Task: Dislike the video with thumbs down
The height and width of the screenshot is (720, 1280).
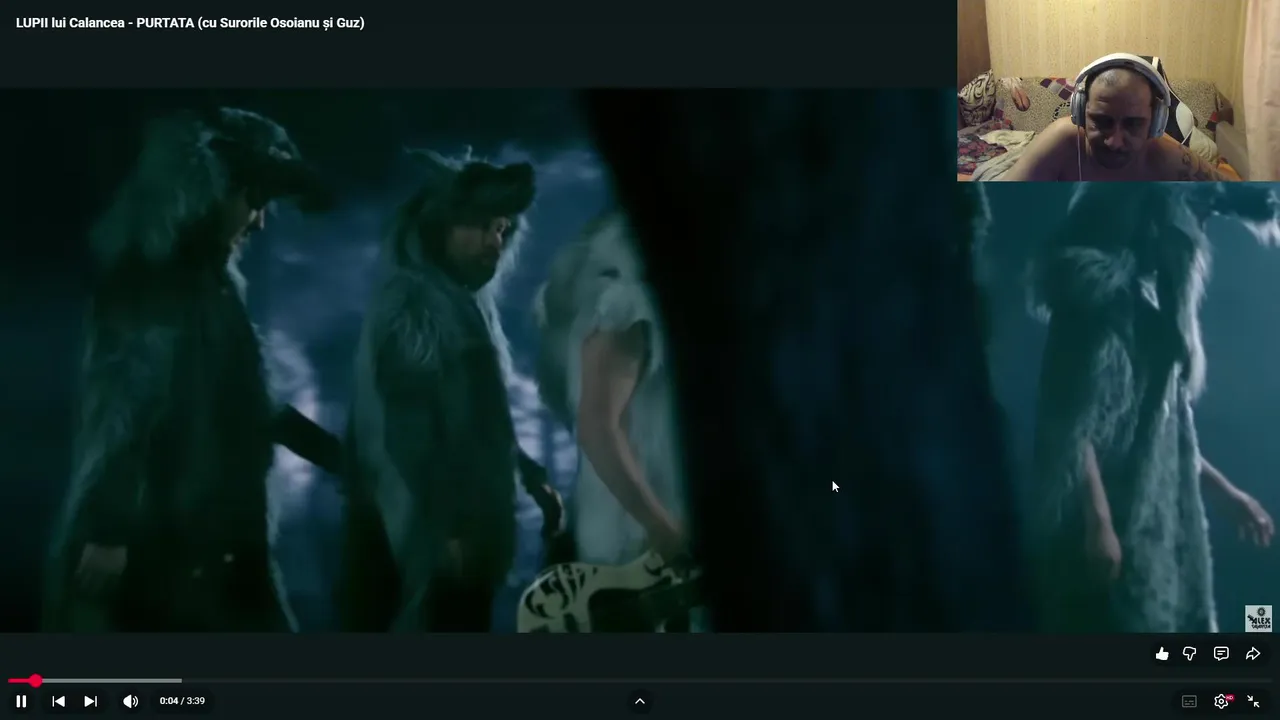Action: (x=1190, y=654)
